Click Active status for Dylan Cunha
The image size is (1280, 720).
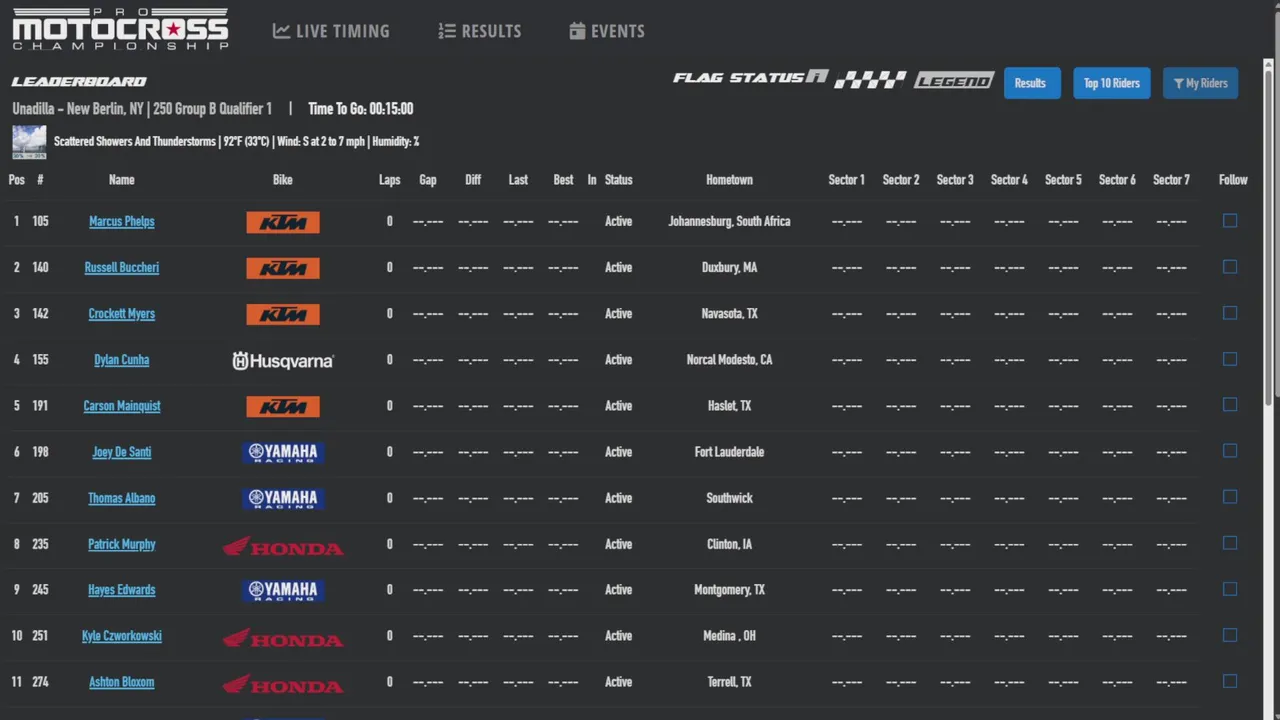(x=619, y=359)
